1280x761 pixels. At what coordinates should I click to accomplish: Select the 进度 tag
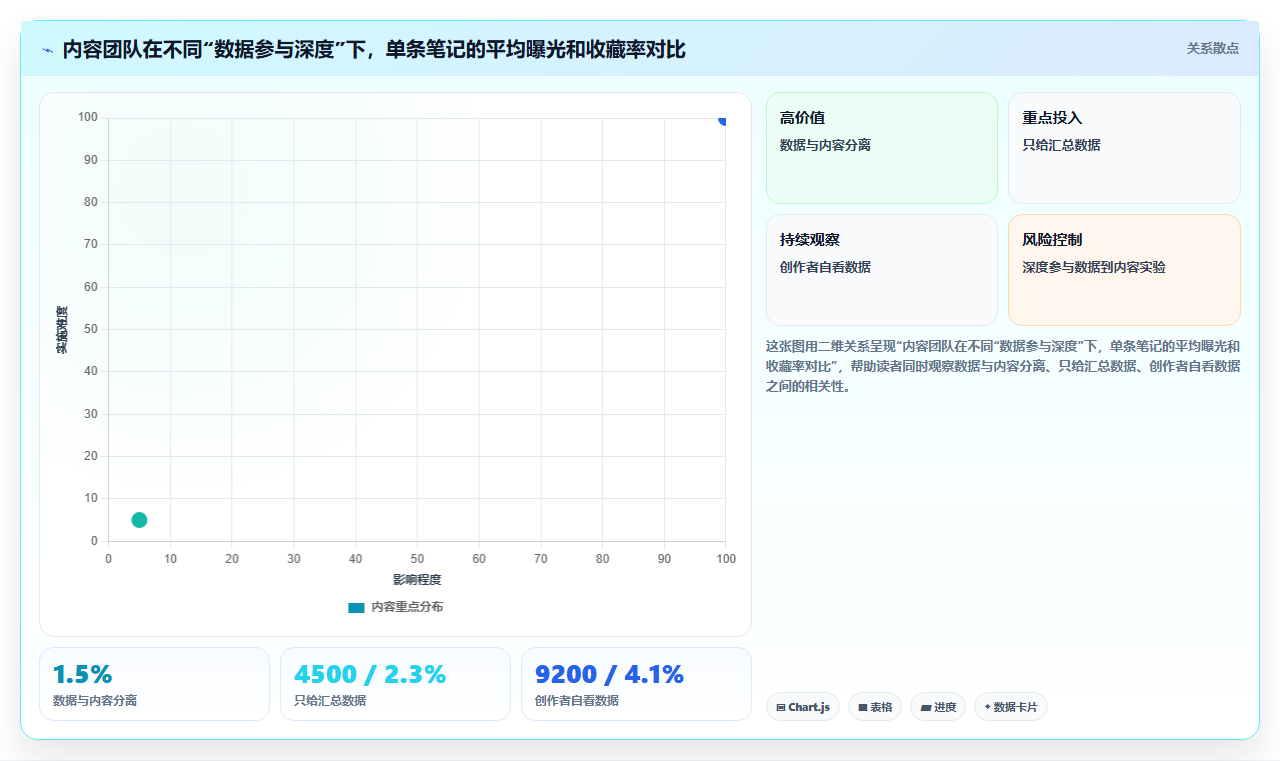tap(938, 707)
